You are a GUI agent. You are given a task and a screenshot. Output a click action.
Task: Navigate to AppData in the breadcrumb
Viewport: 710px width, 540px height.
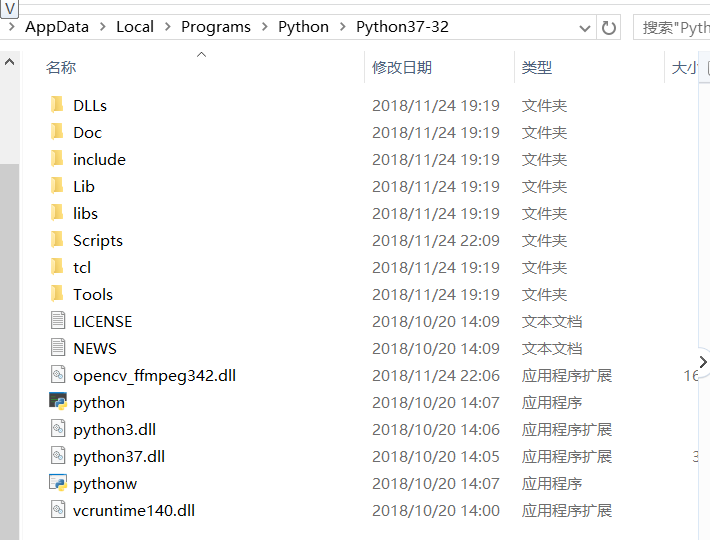pyautogui.click(x=57, y=27)
